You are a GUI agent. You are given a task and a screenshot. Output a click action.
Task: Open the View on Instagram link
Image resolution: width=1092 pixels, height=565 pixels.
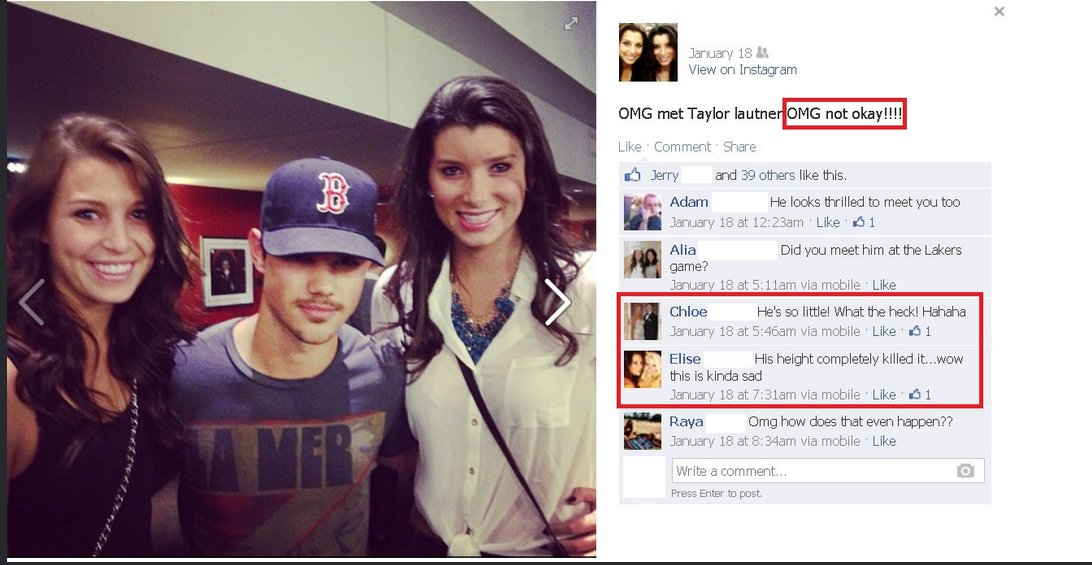[x=742, y=70]
